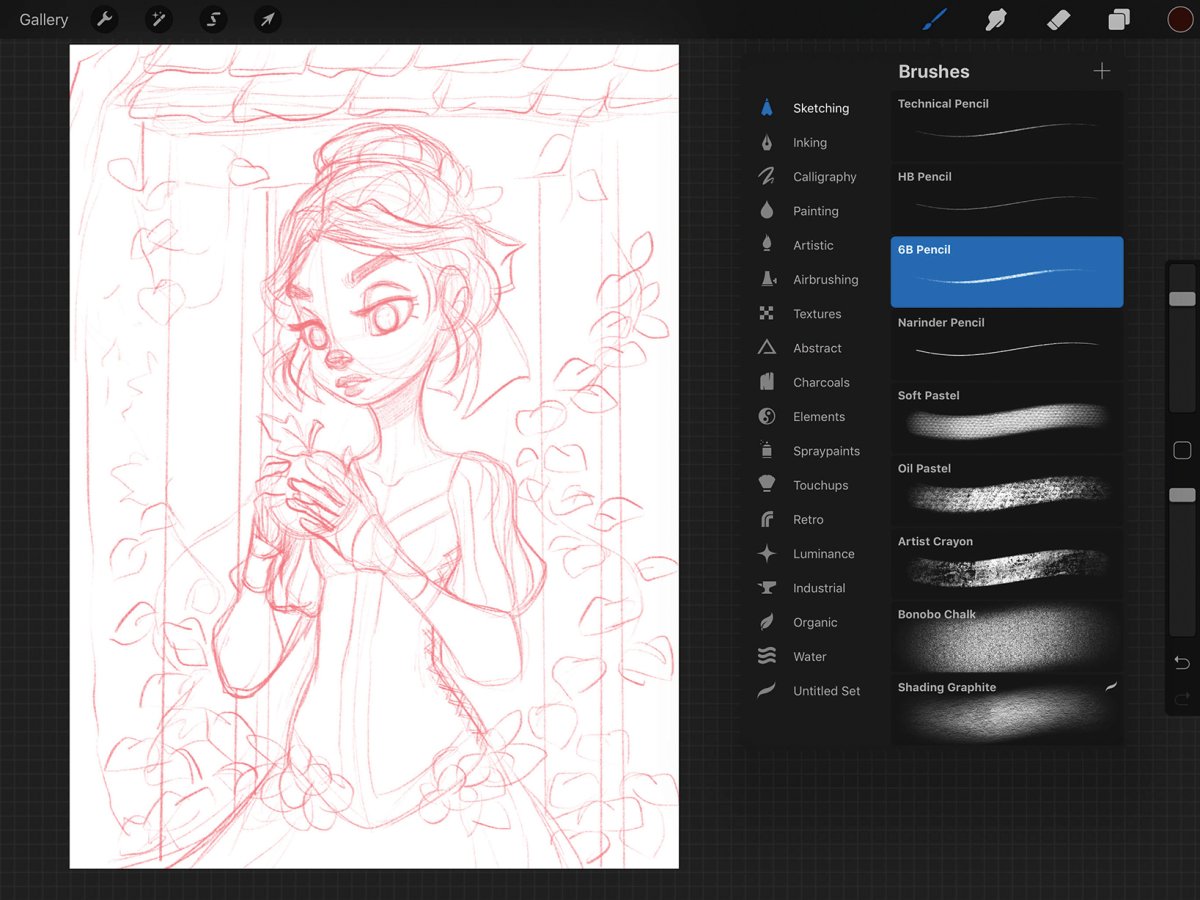The width and height of the screenshot is (1200, 900).
Task: Return to the Gallery
Action: tap(44, 20)
